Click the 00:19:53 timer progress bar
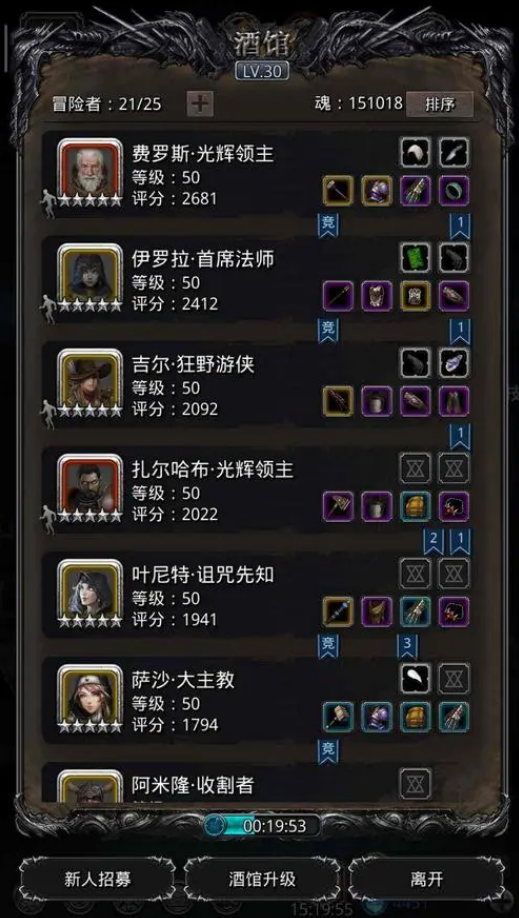The width and height of the screenshot is (519, 918). click(262, 825)
